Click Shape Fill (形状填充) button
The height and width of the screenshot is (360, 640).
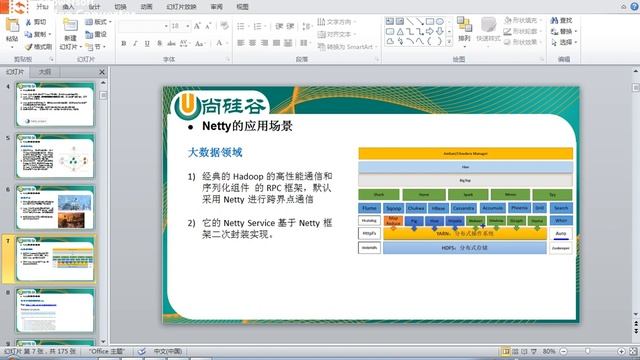click(x=523, y=20)
